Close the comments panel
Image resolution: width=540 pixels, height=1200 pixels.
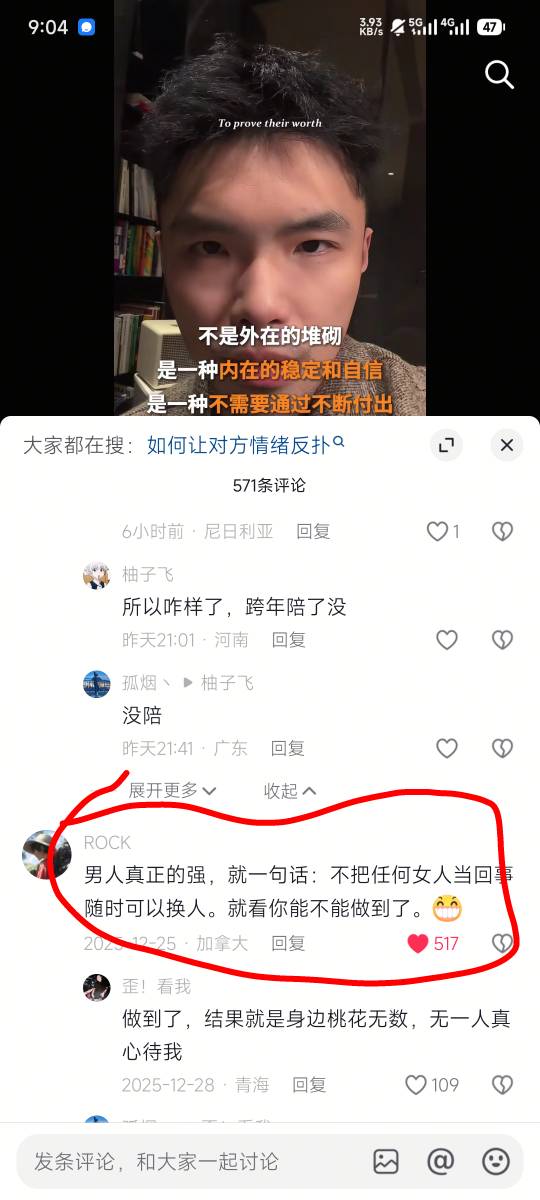point(507,445)
